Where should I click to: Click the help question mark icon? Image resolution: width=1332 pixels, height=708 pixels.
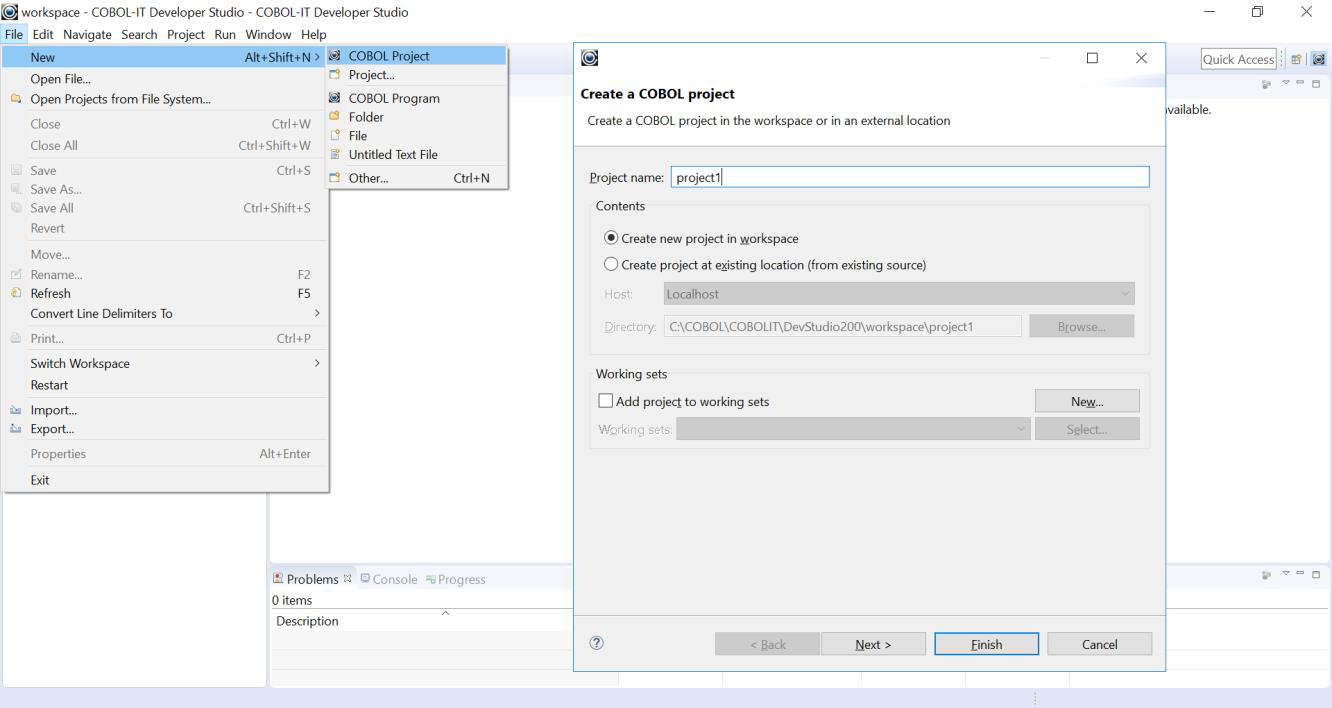(x=598, y=644)
